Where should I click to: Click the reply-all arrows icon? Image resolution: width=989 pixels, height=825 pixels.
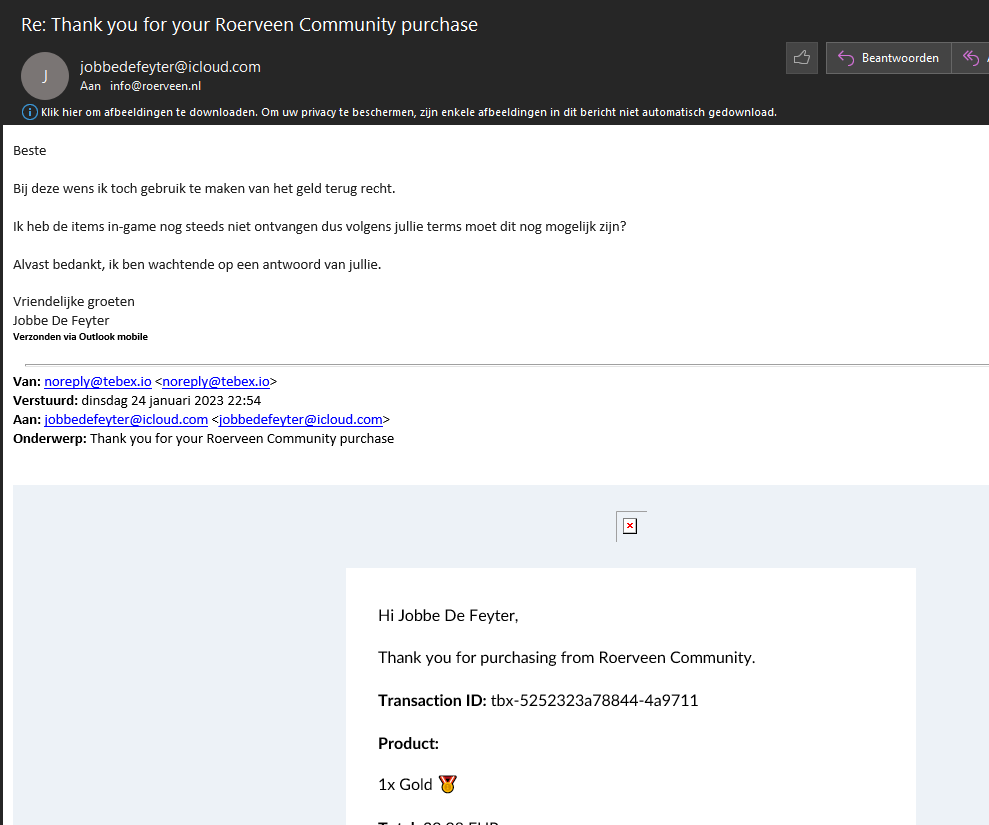(970, 58)
